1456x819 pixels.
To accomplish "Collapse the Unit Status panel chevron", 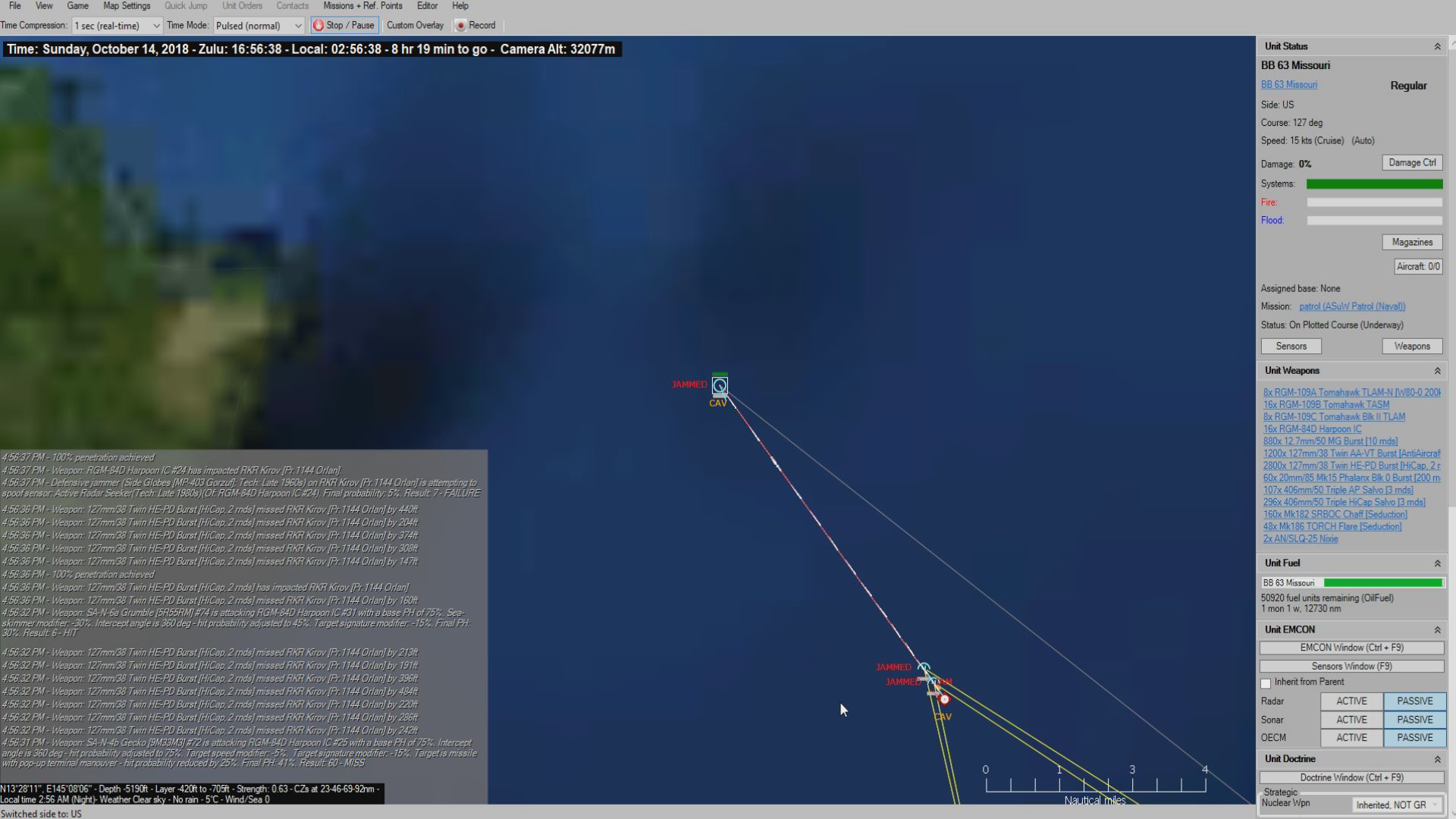I will point(1437,47).
